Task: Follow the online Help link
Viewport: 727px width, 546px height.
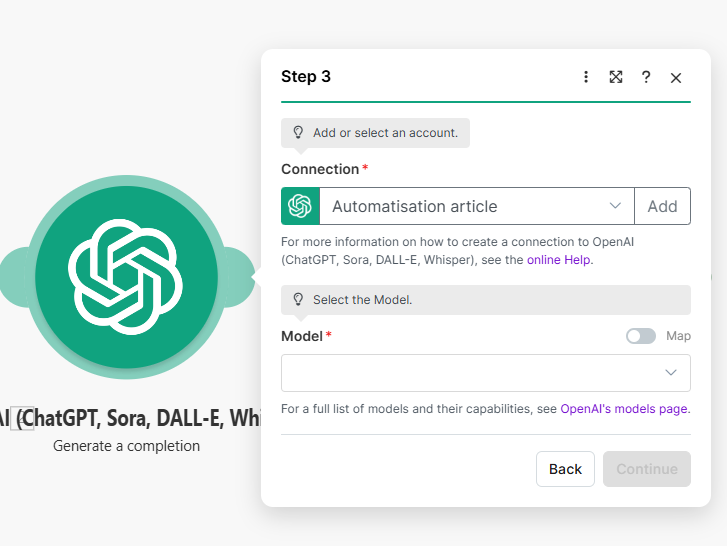Action: click(x=558, y=260)
